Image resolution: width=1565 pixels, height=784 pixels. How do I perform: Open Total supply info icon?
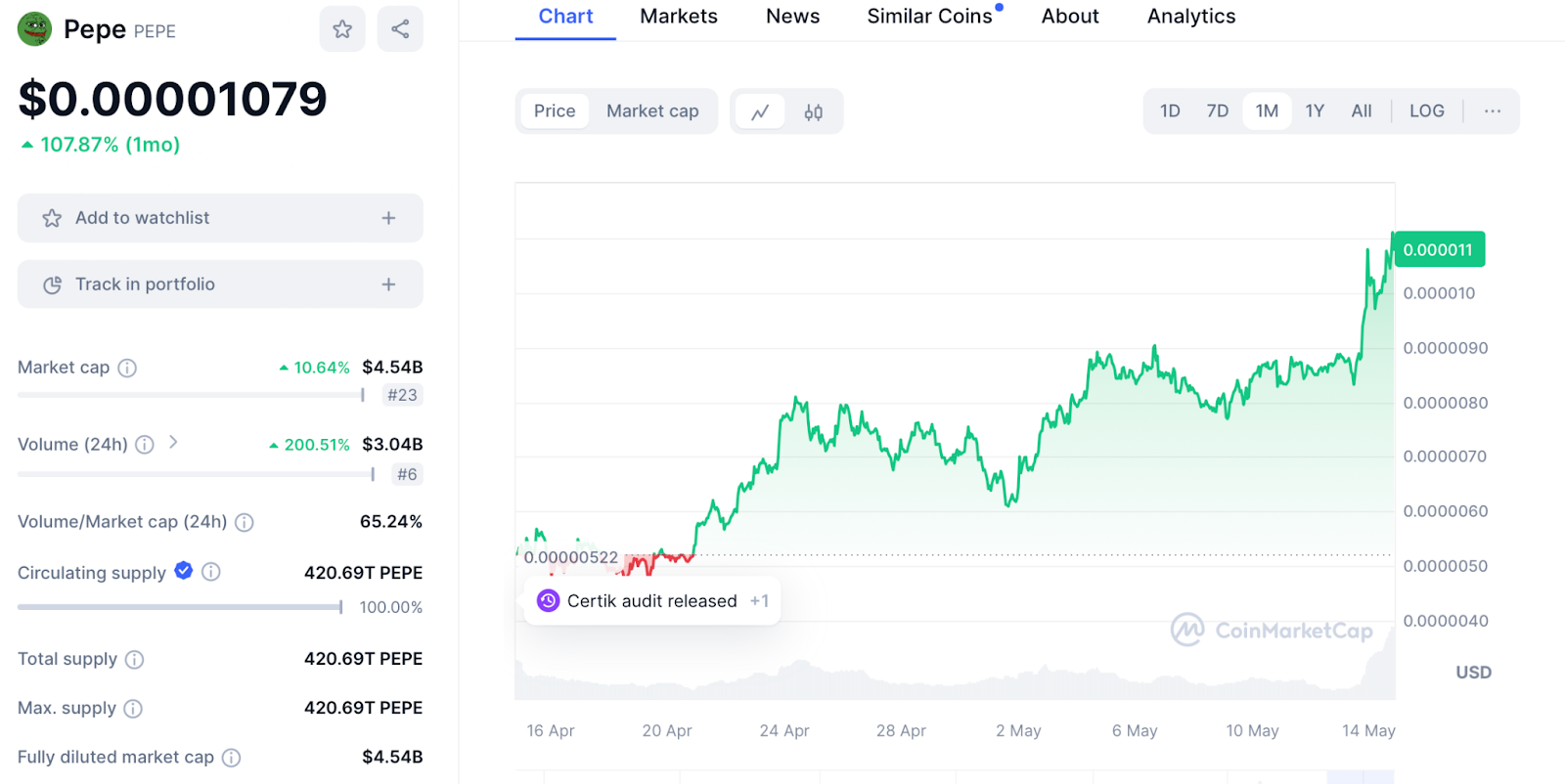[x=135, y=660]
